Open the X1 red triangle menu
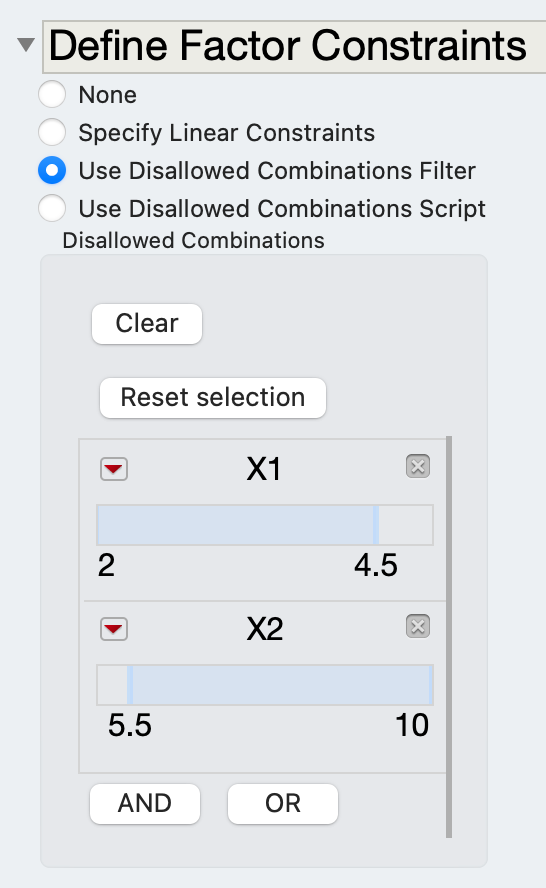546x888 pixels. pos(114,469)
